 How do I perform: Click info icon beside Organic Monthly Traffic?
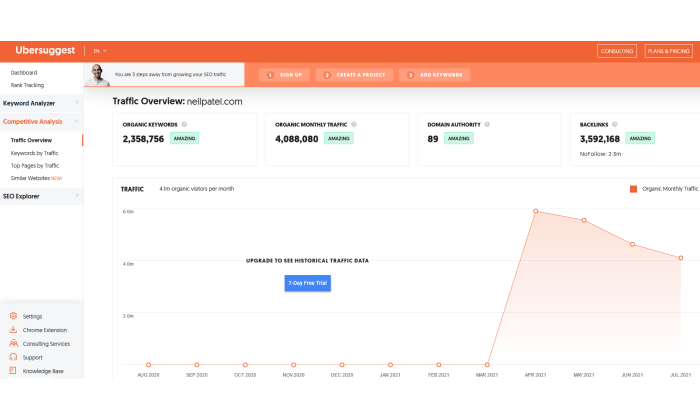pos(354,125)
